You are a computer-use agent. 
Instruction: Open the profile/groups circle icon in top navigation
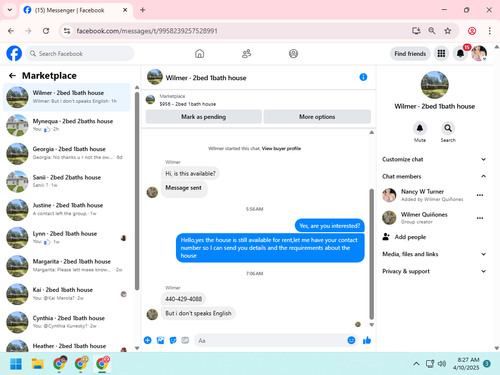pyautogui.click(x=293, y=54)
